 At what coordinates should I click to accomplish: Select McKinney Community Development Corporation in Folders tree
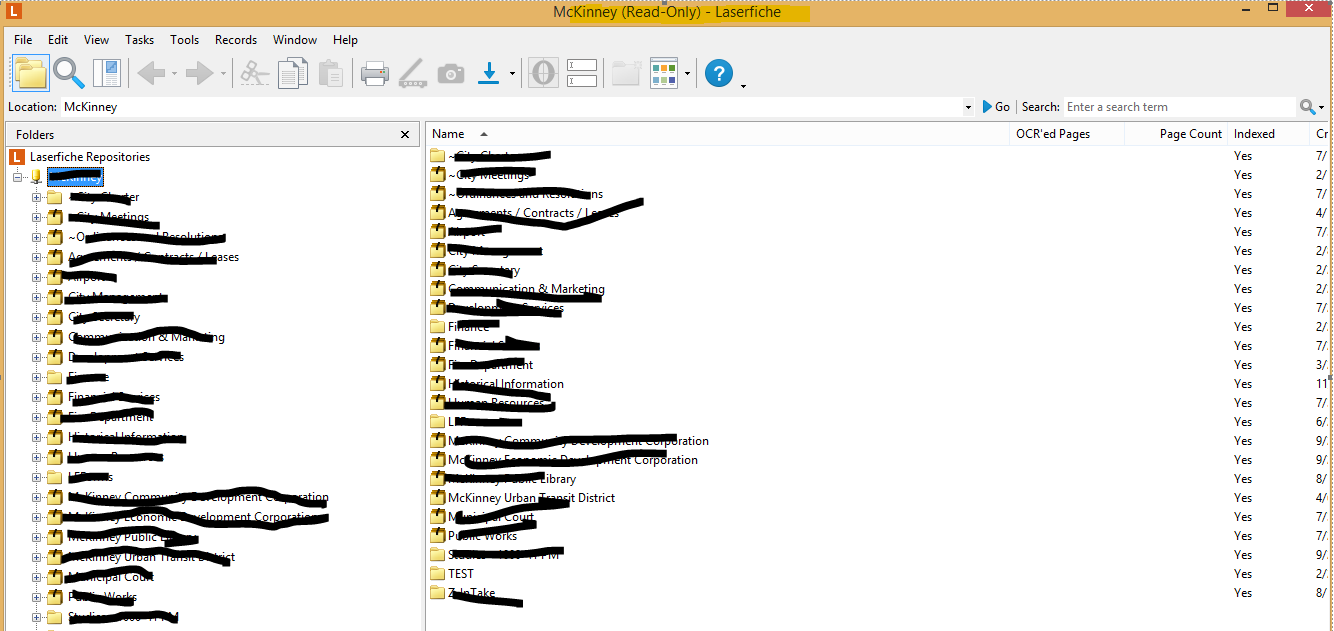[198, 497]
